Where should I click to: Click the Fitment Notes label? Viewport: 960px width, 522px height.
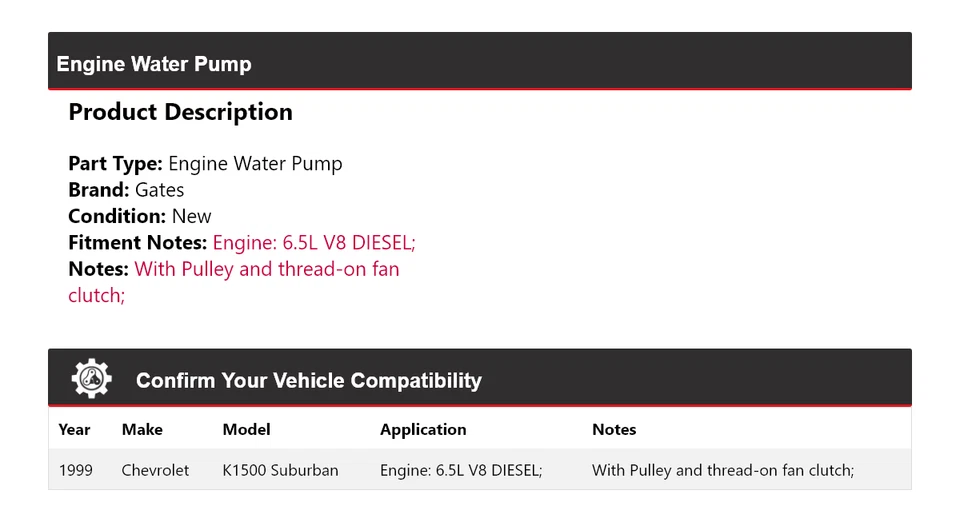coord(137,242)
